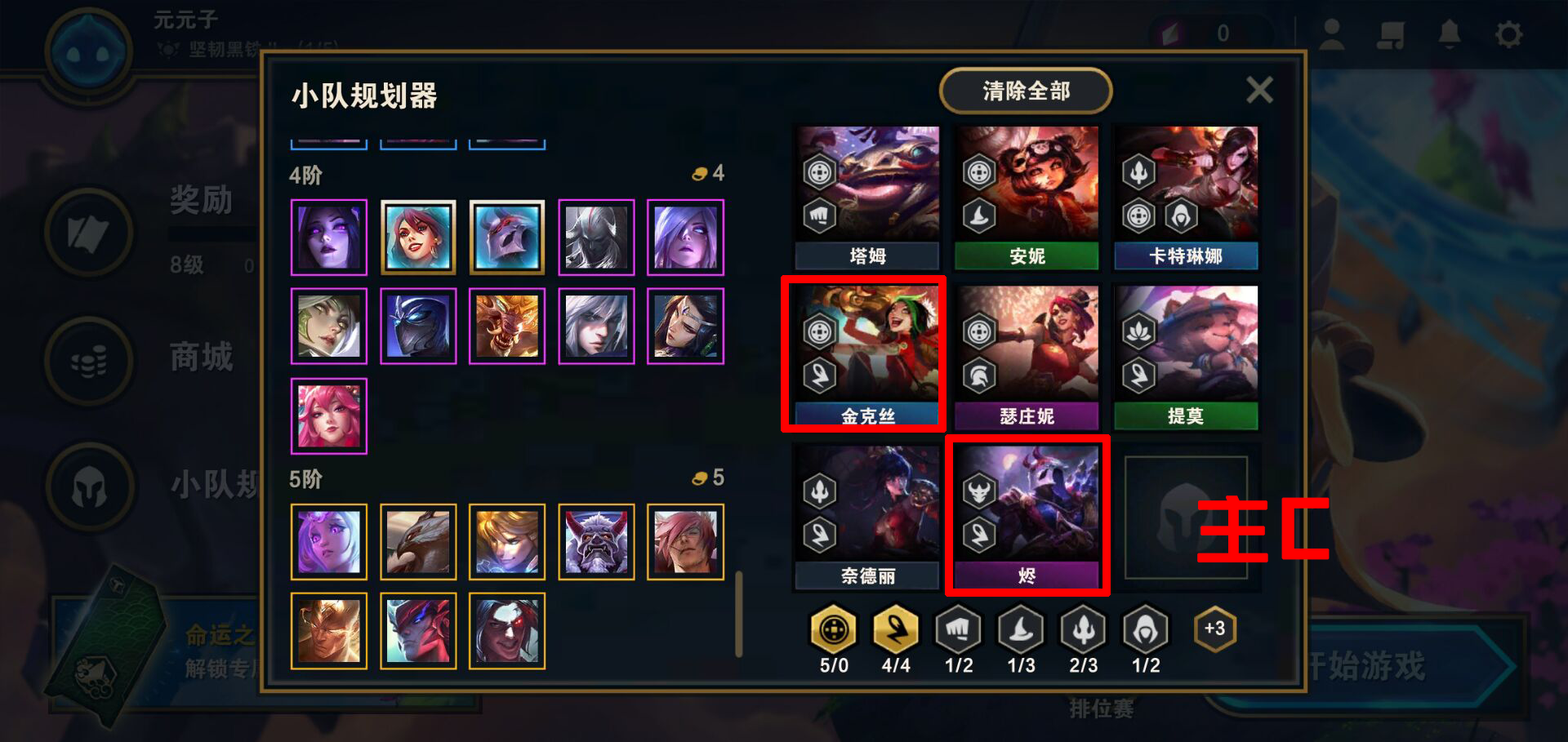
Task: Click the helmet 小队规划 sidebar icon
Action: 89,487
